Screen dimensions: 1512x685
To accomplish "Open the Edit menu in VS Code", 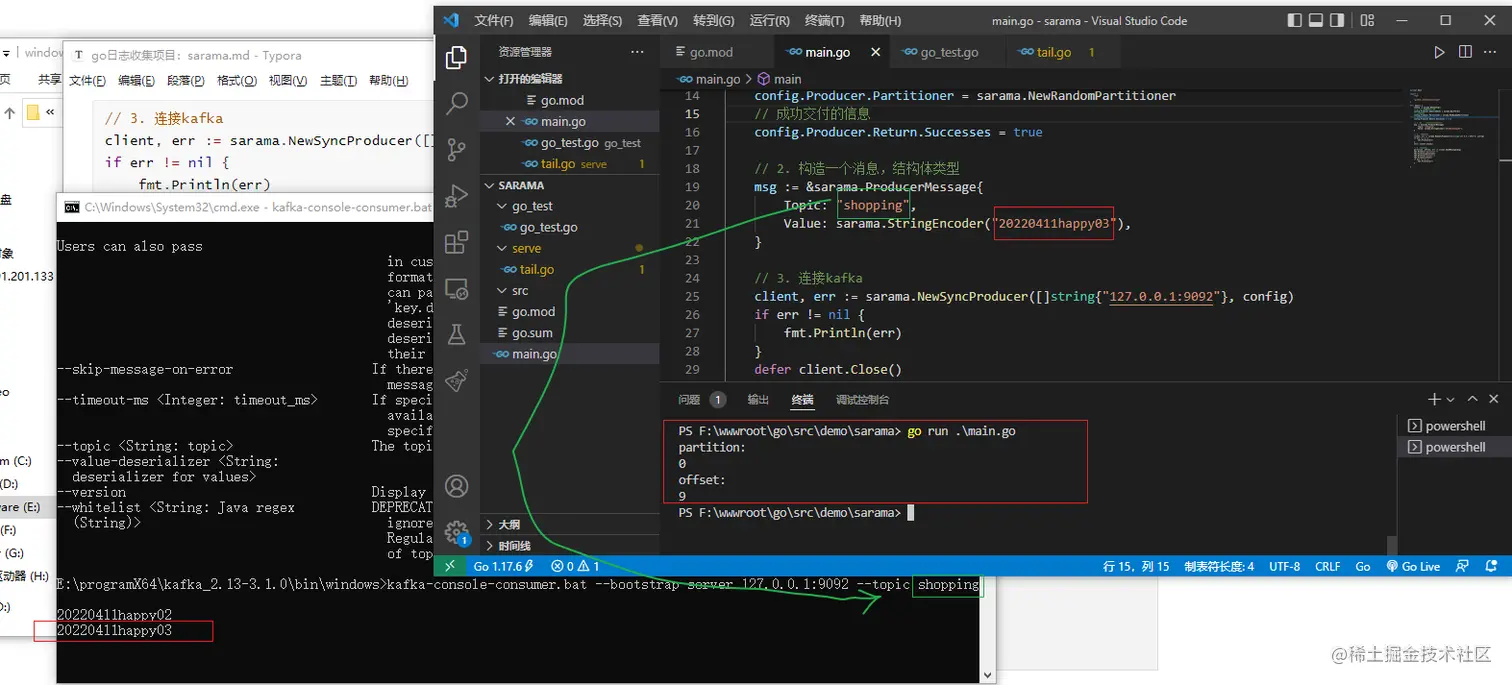I will click(x=548, y=20).
